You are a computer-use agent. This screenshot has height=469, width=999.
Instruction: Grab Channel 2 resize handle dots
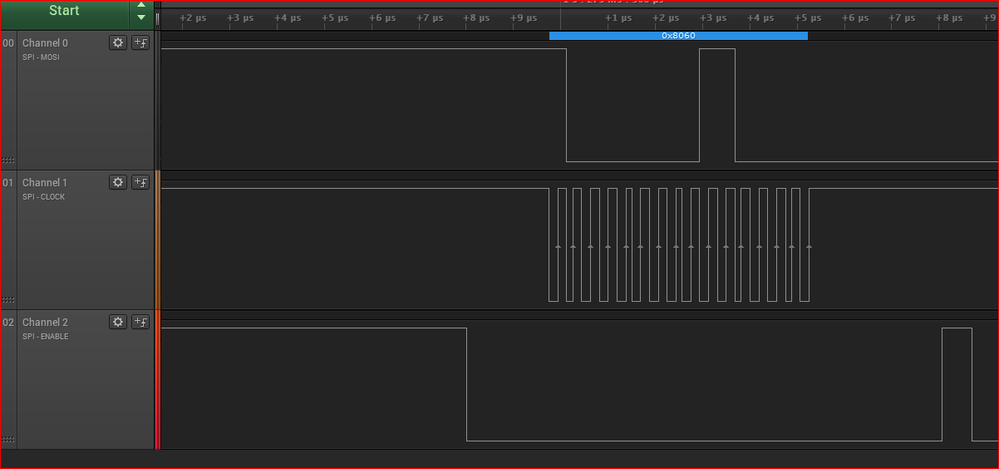point(8,440)
